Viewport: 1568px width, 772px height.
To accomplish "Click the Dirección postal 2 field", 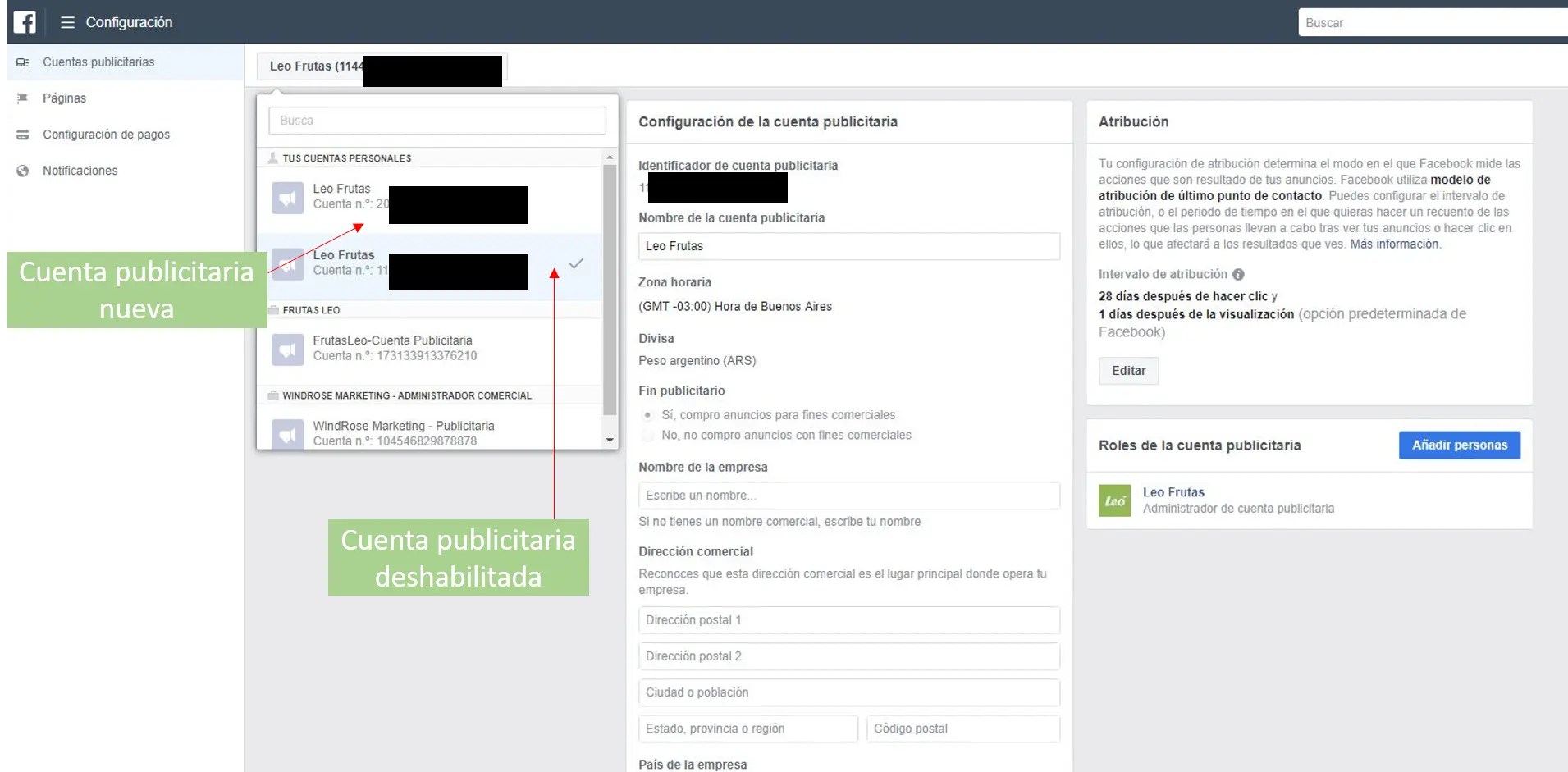I will 849,656.
